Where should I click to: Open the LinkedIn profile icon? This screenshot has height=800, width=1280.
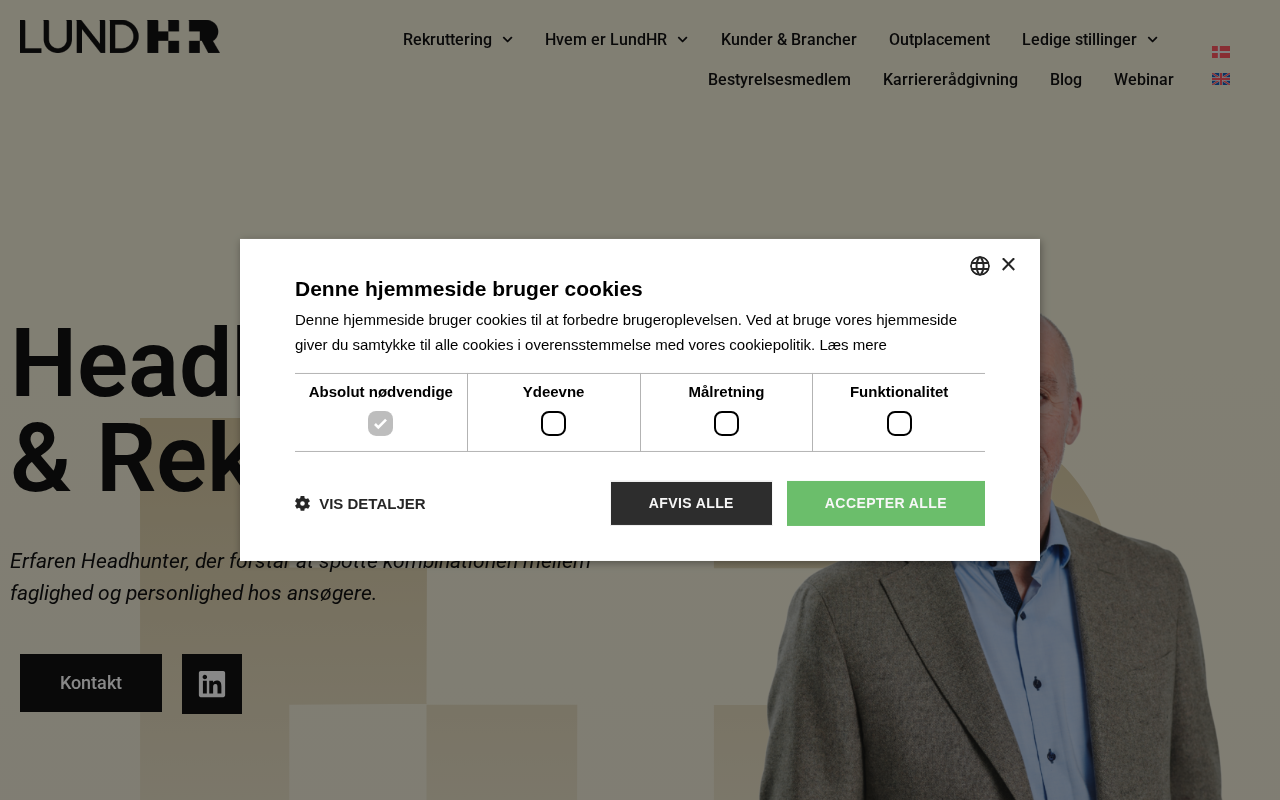(x=212, y=684)
